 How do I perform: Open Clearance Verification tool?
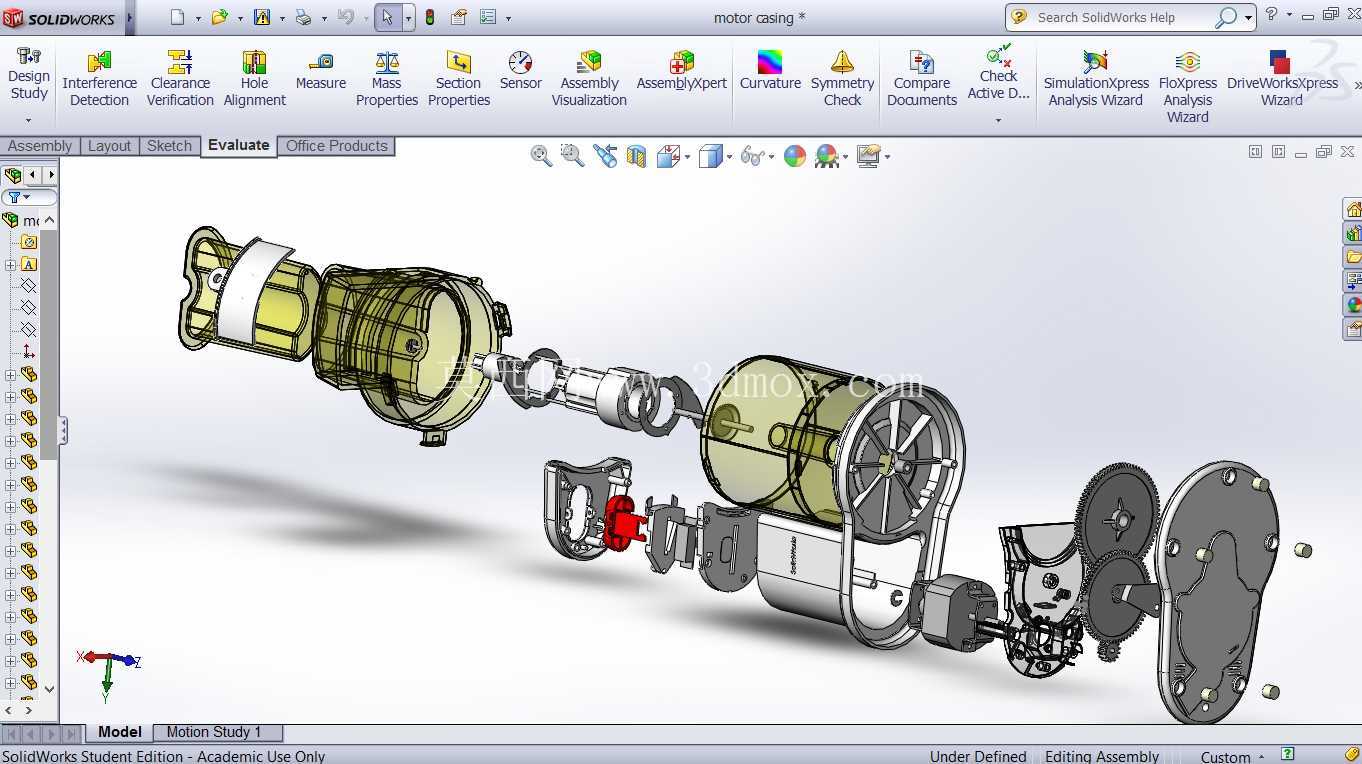180,78
